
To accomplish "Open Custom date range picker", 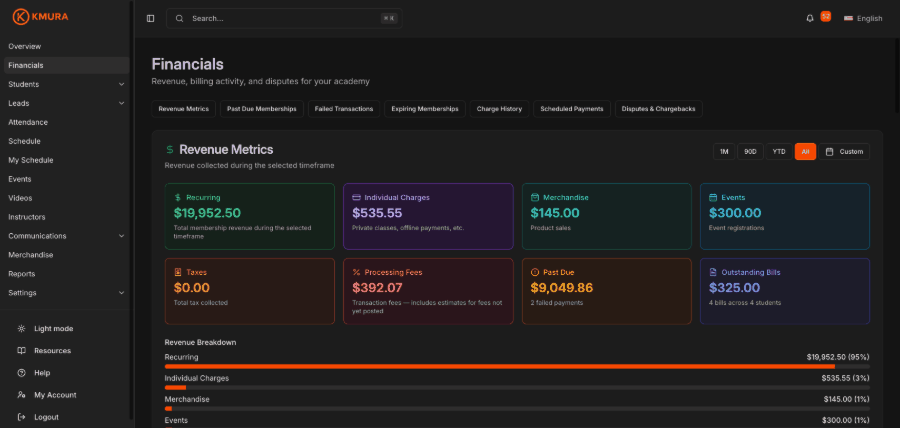I will [844, 151].
